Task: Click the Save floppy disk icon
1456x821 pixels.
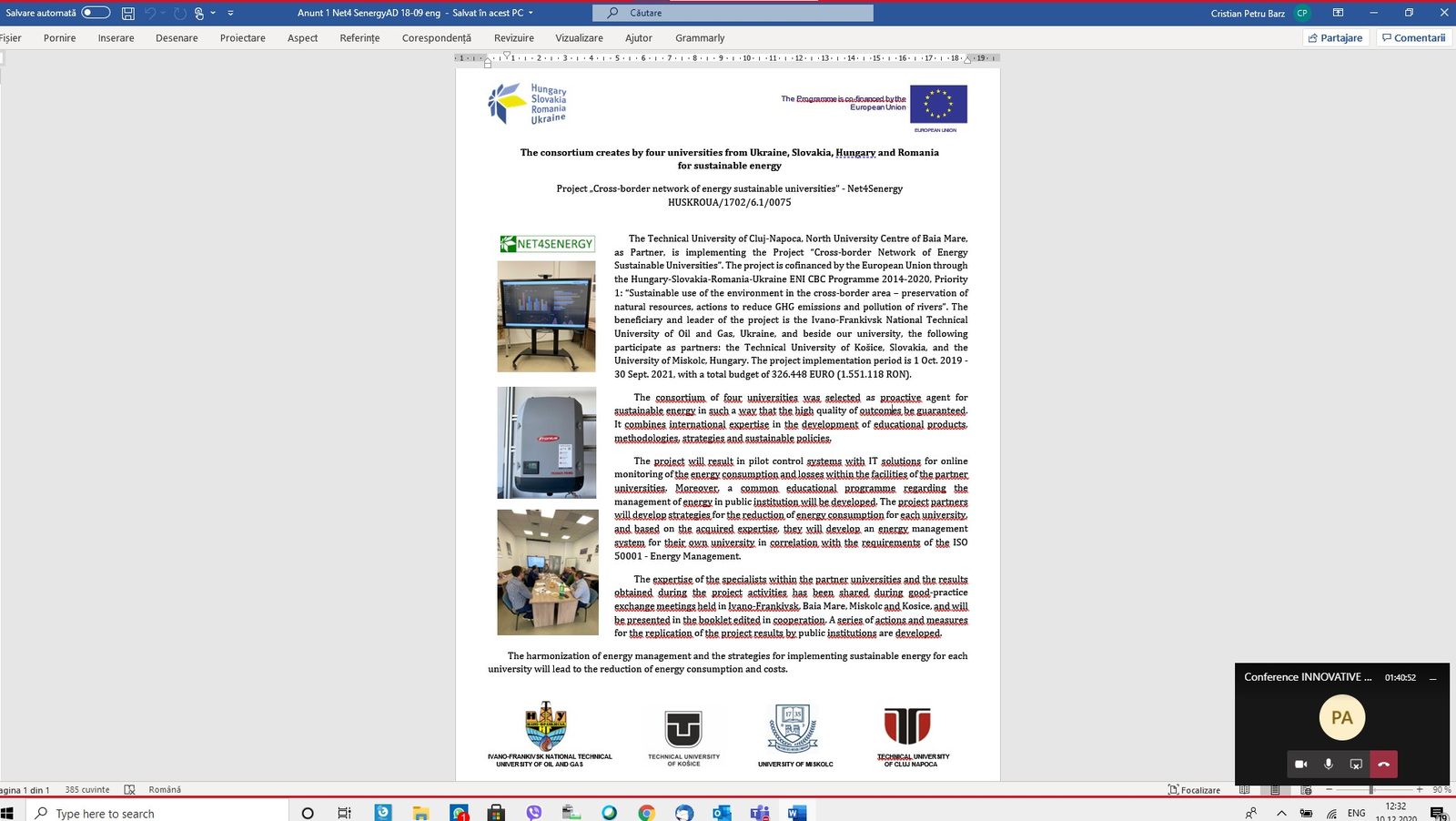Action: (x=128, y=13)
